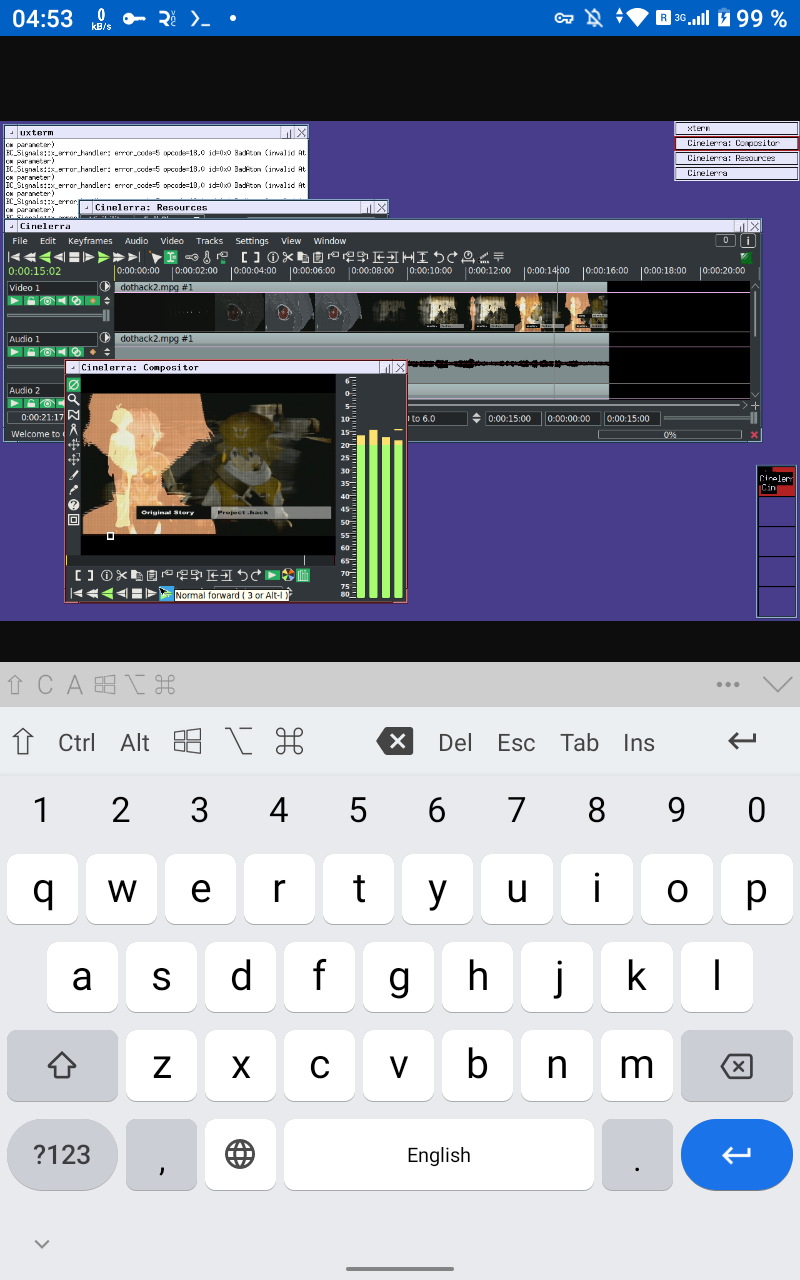Toggle the eye draw media icon for Video 1

coord(46,301)
